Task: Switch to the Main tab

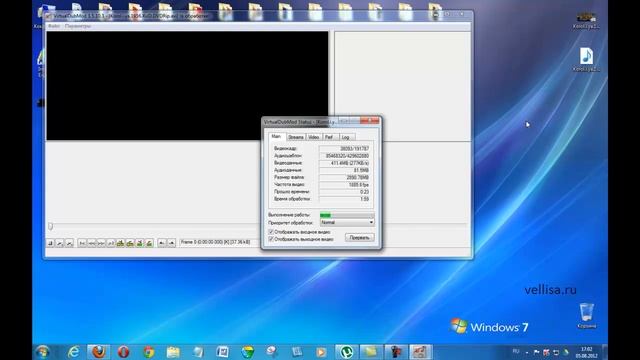Action: 276,136
